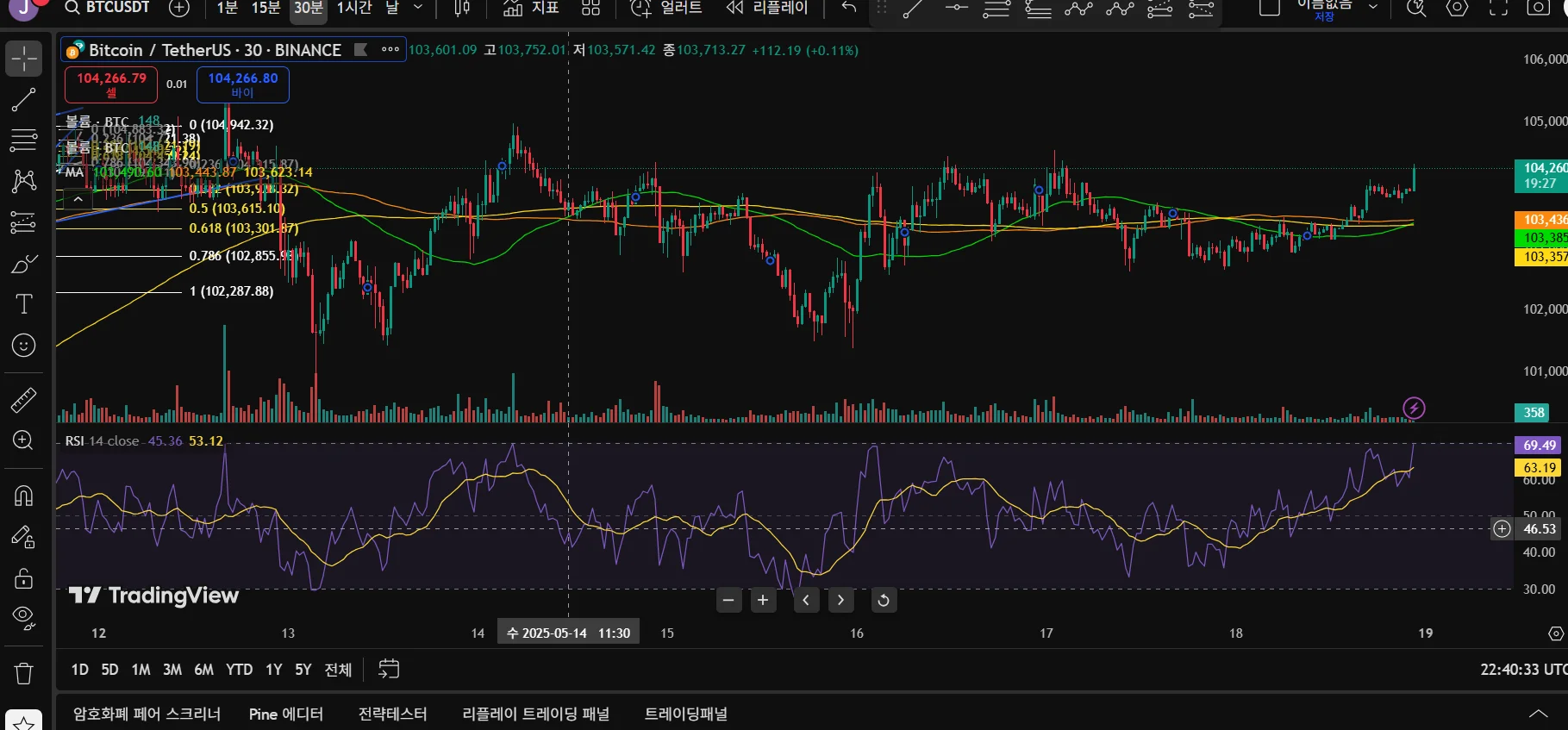Activate the ruler measure tool
The image size is (1568, 730).
coord(23,400)
